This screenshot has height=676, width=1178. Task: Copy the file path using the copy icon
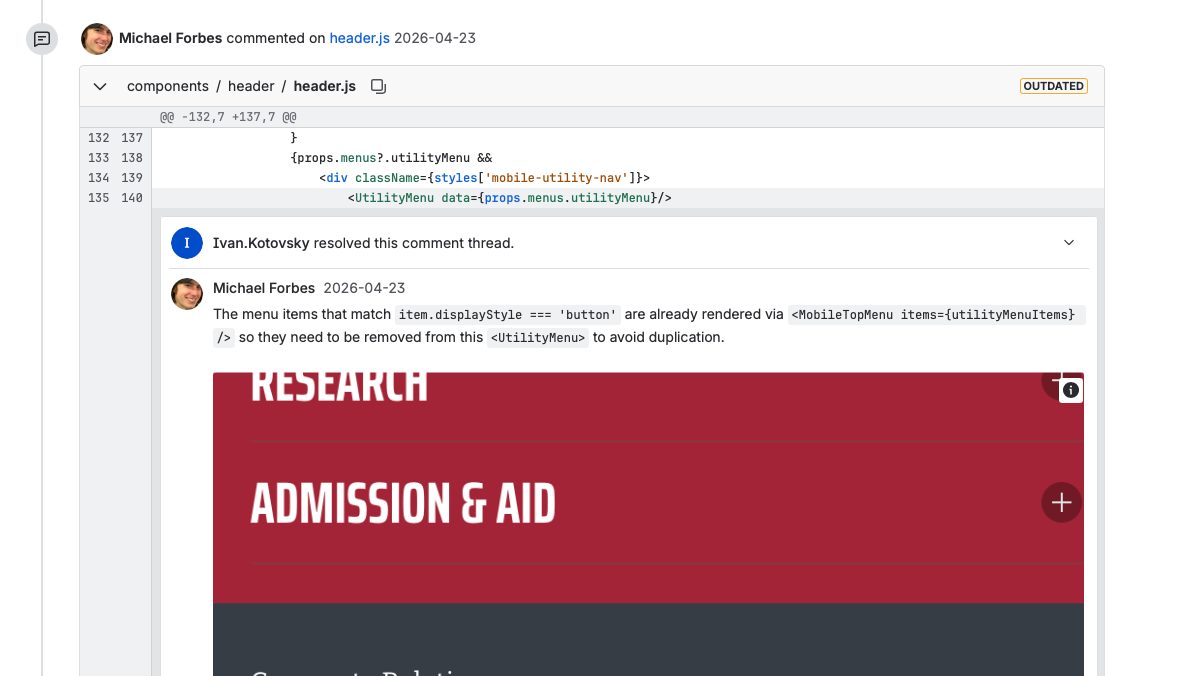click(x=378, y=86)
